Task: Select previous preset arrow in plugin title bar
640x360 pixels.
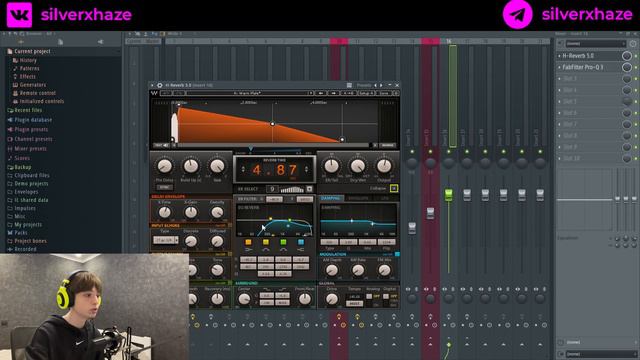Action: [376, 85]
